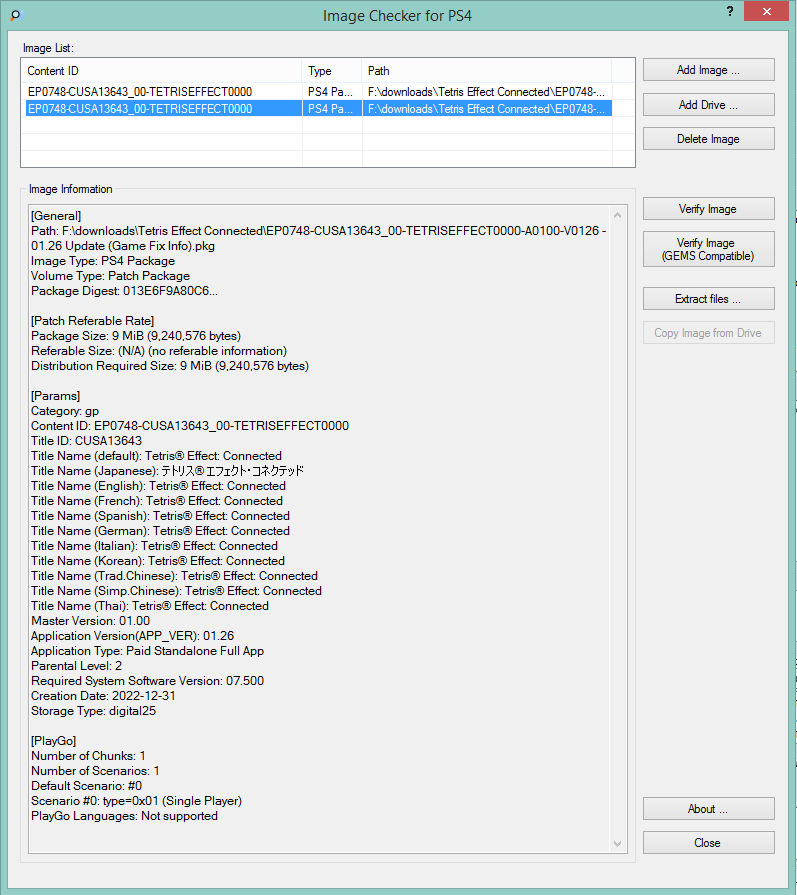Click the [Patch Referable Rate] heading
Viewport: 797px width, 895px height.
tap(92, 321)
